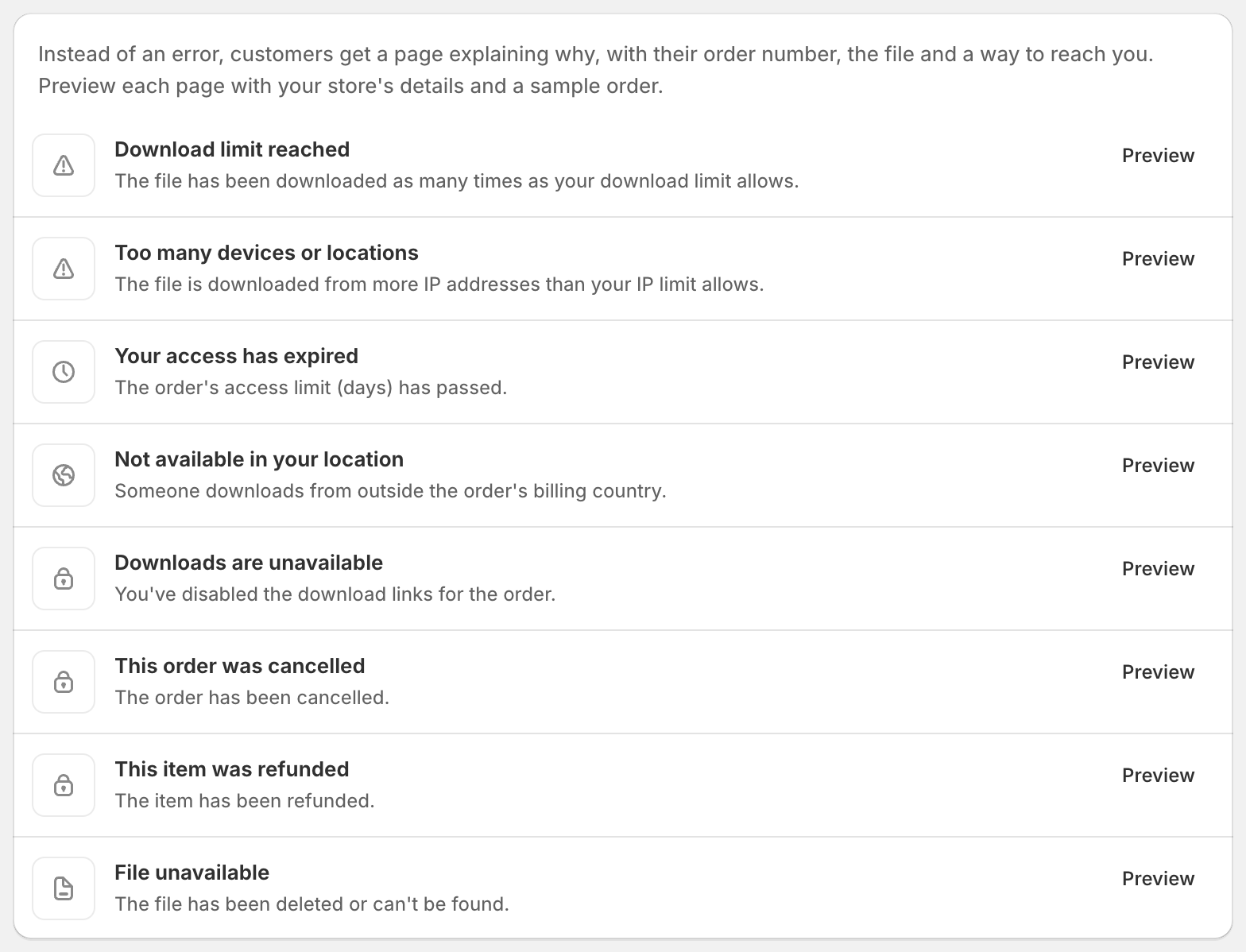Screen dimensions: 1246x952
Task: Click the Your access has expired title
Action: pos(236,356)
